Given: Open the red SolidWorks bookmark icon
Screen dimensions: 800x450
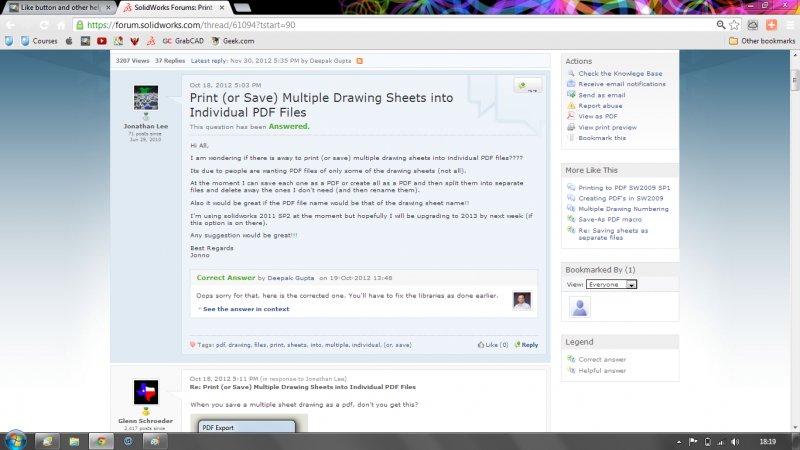Looking at the screenshot, I should coord(151,41).
